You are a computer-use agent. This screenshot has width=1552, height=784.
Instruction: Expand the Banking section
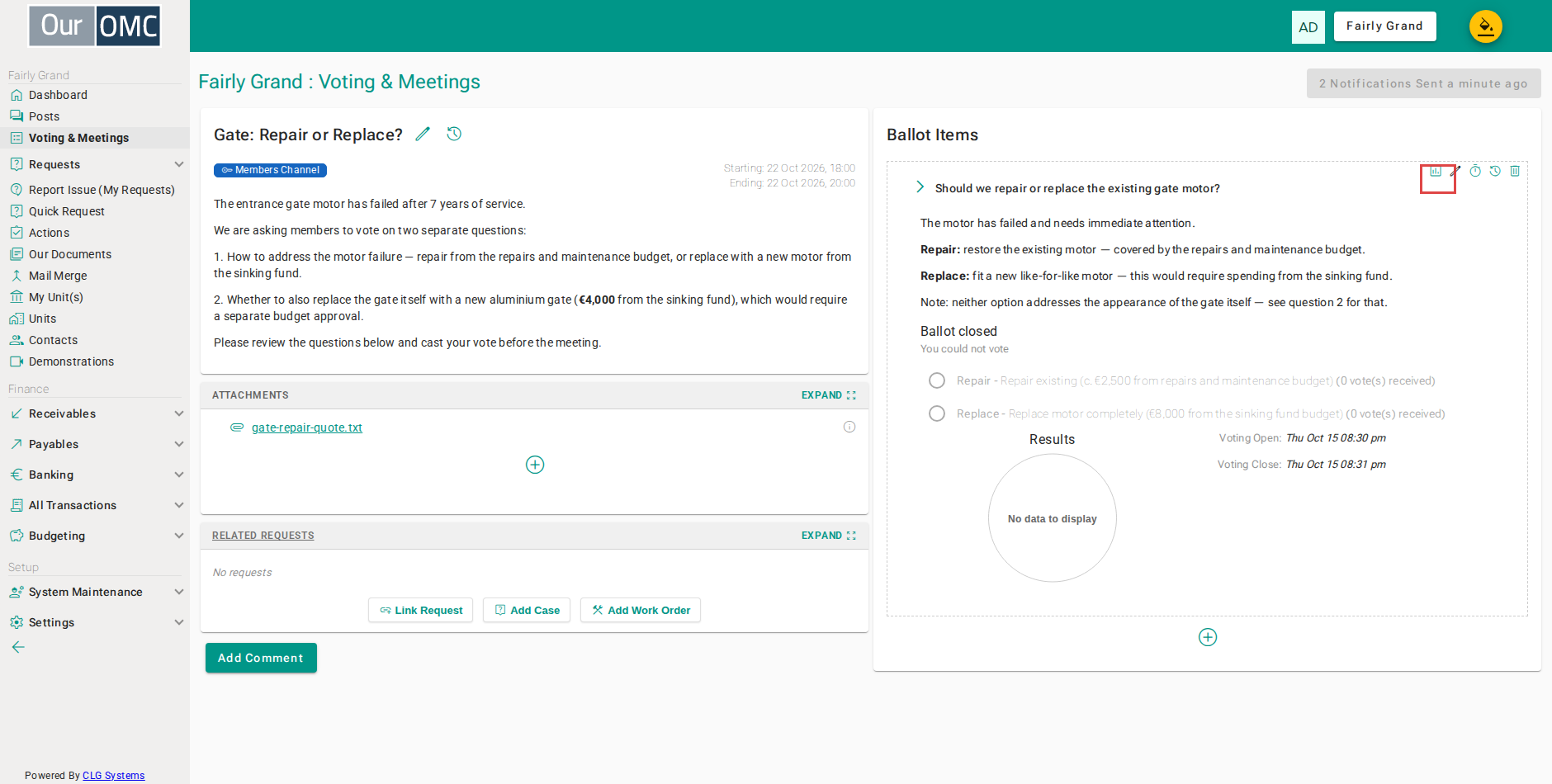coord(95,475)
